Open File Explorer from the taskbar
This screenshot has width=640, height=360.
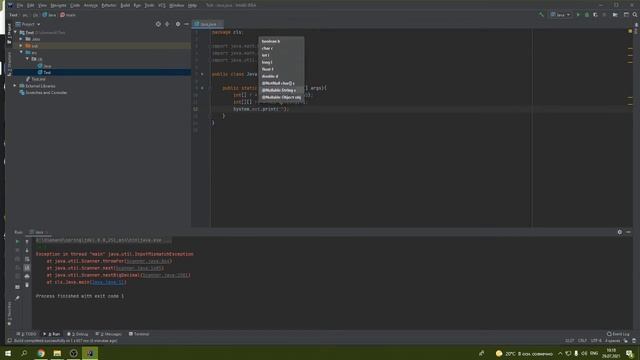pyautogui.click(x=57, y=353)
